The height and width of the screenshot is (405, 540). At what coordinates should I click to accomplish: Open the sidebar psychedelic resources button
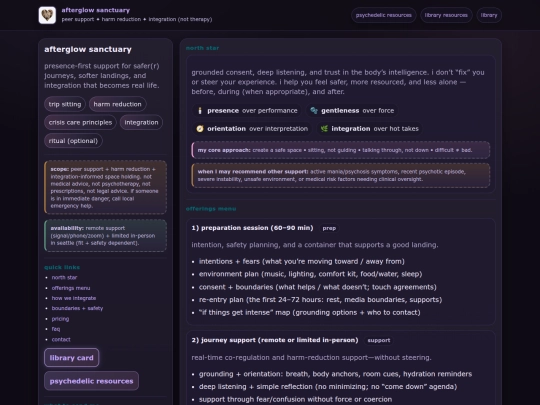(x=91, y=381)
